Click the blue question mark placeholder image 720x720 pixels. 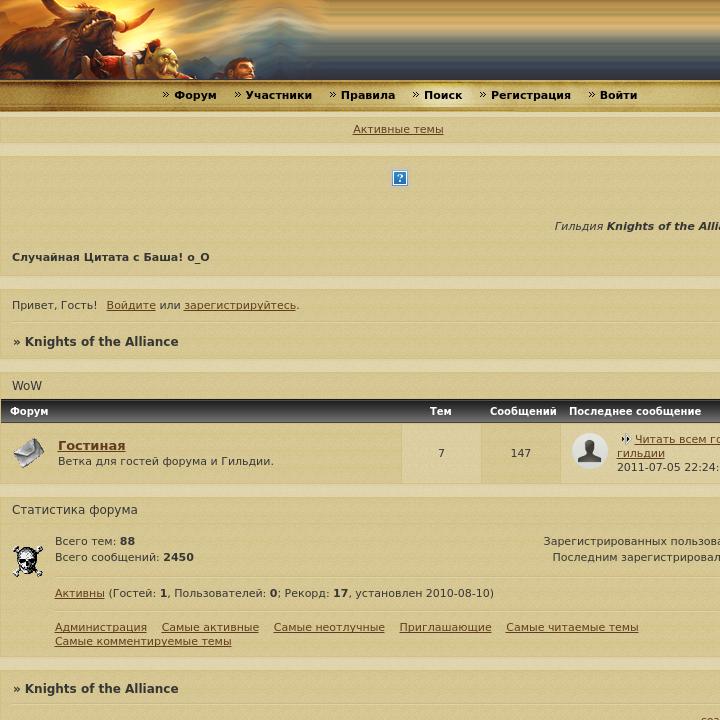pyautogui.click(x=400, y=178)
